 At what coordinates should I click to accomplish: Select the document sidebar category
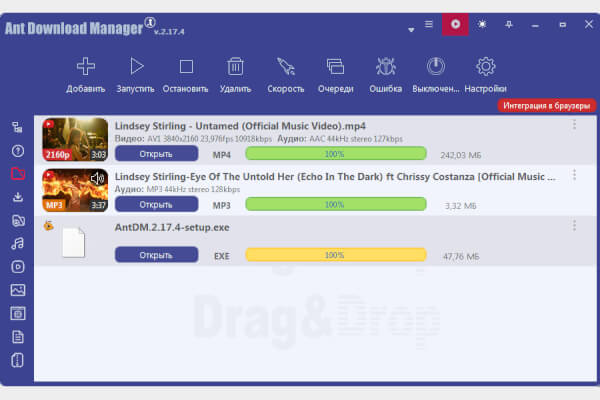(x=18, y=337)
